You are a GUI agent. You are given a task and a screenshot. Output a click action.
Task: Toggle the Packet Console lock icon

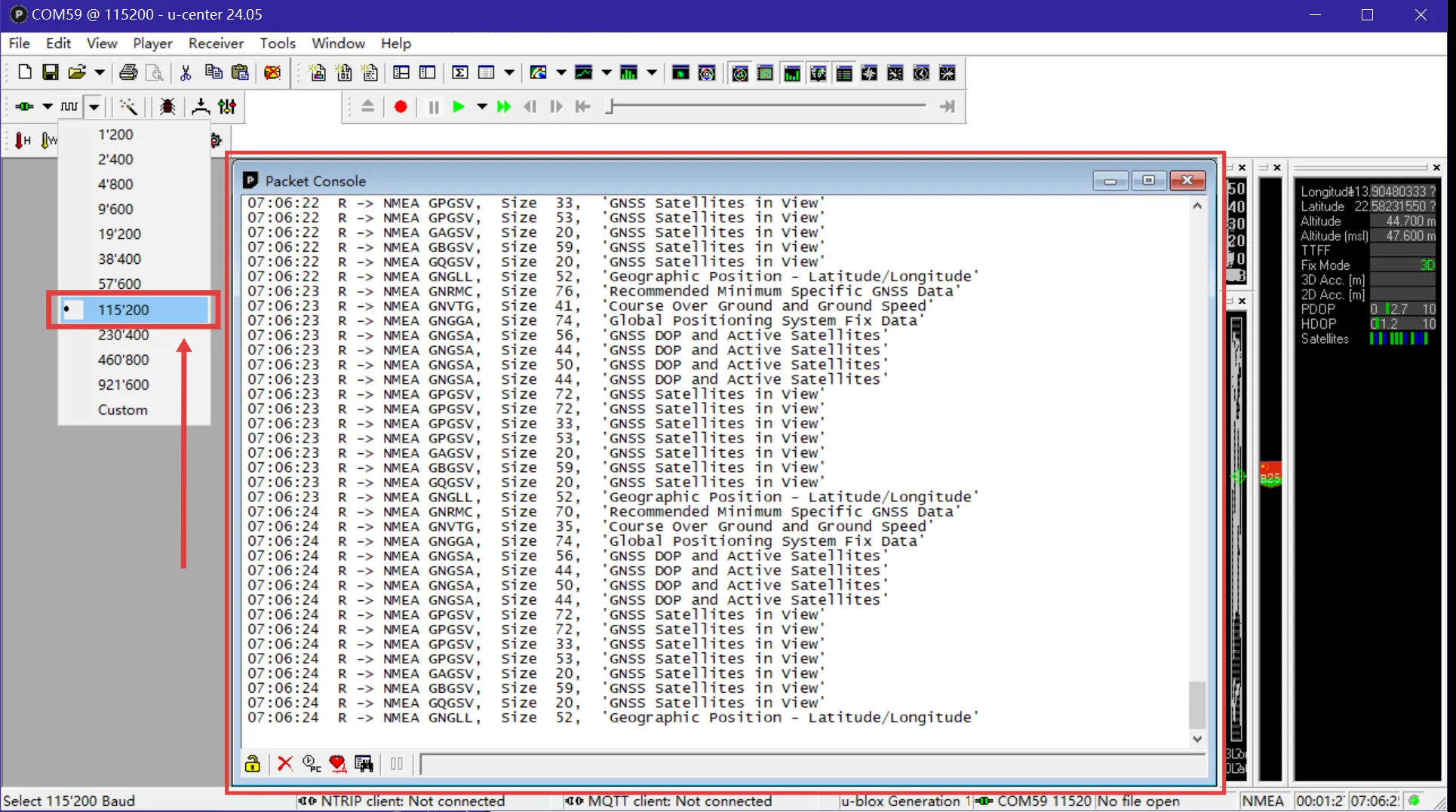click(x=252, y=764)
